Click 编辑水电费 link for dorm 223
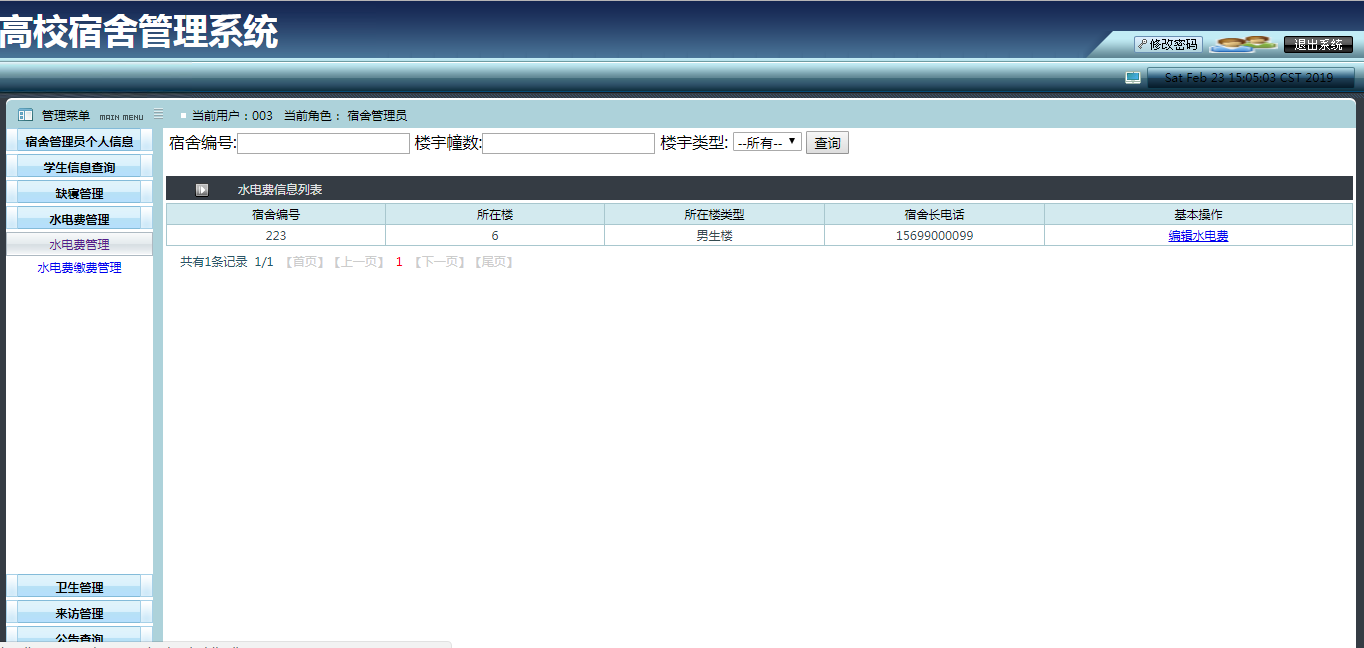 tap(1198, 236)
